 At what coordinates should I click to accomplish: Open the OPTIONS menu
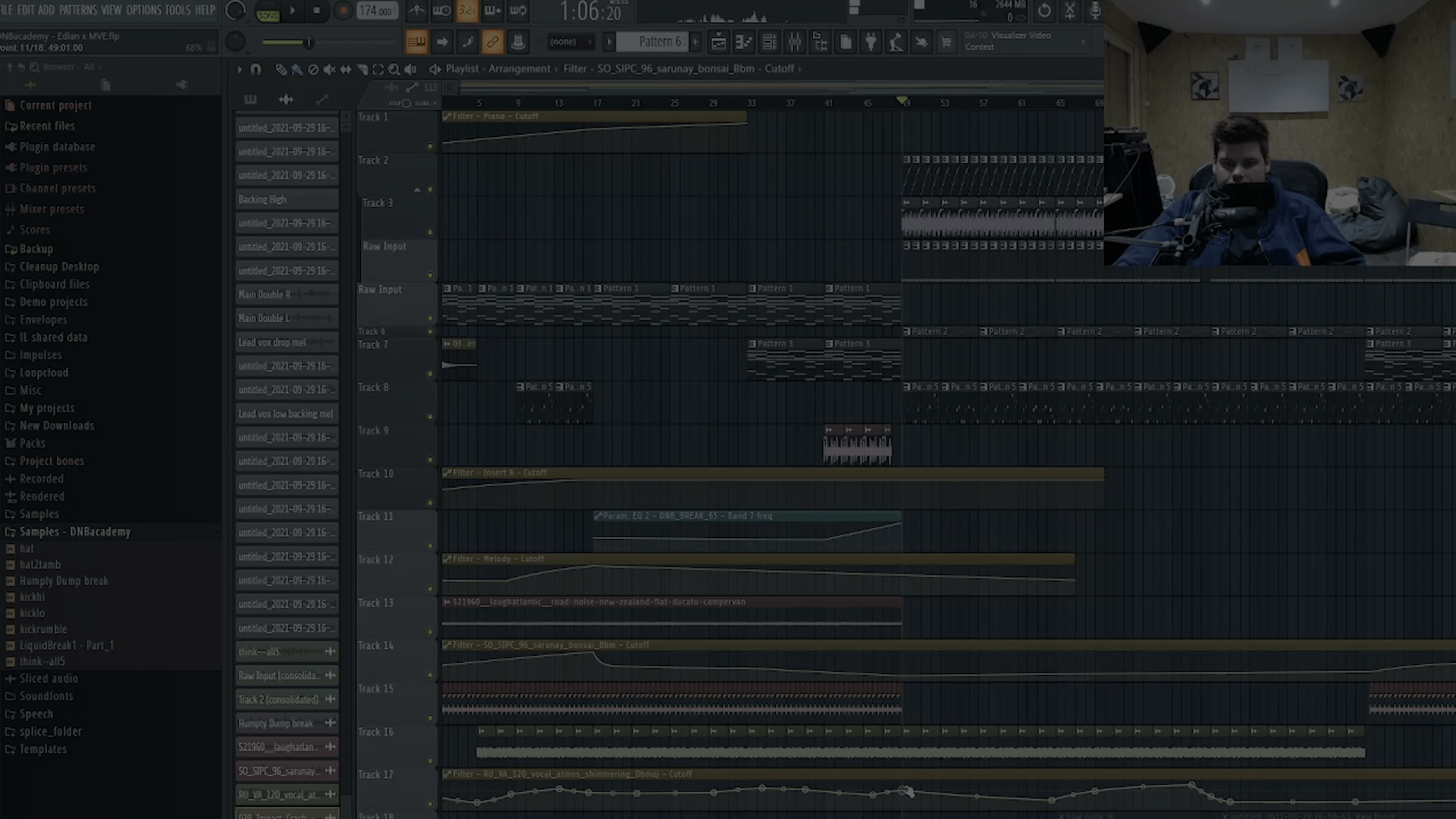144,10
